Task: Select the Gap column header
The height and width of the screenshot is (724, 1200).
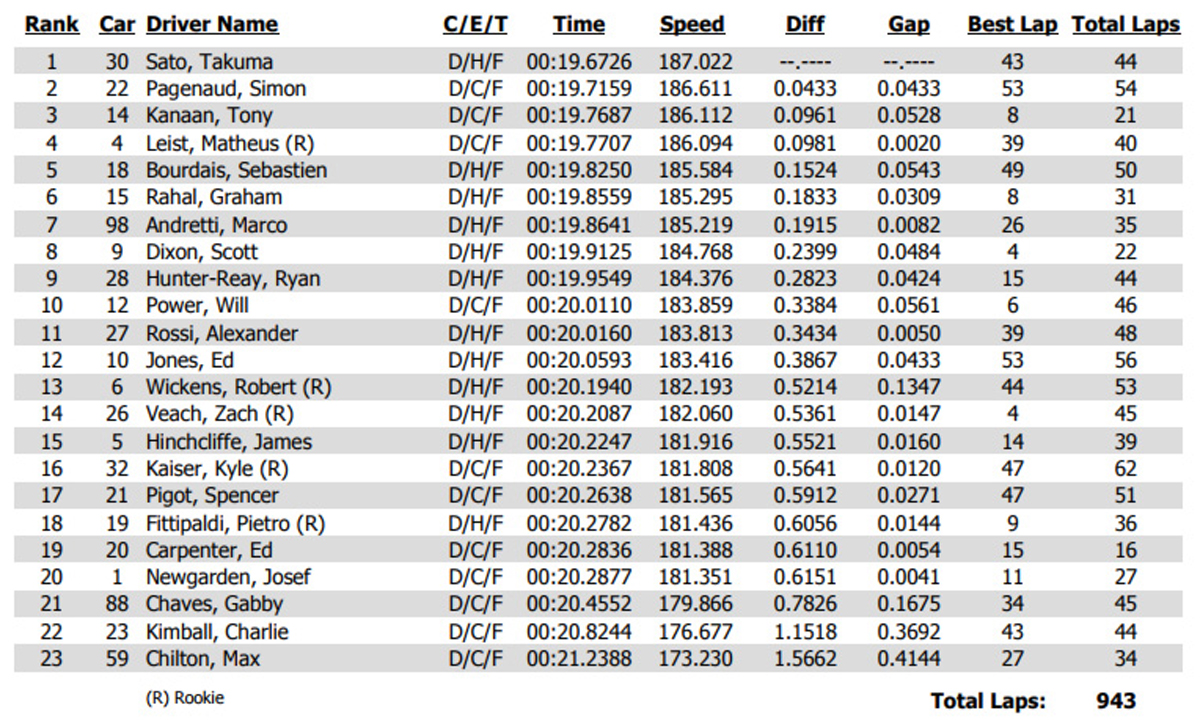Action: pyautogui.click(x=908, y=25)
